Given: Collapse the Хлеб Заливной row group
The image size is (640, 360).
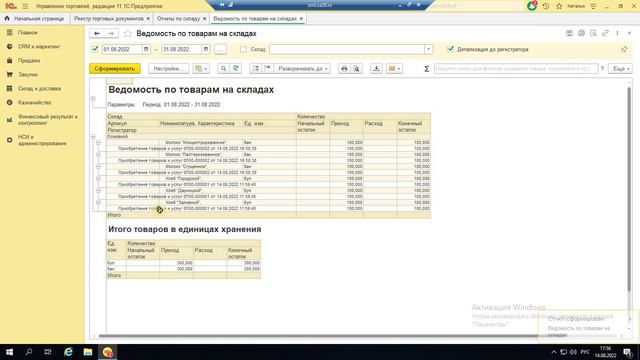Looking at the screenshot, I should click(x=98, y=202).
